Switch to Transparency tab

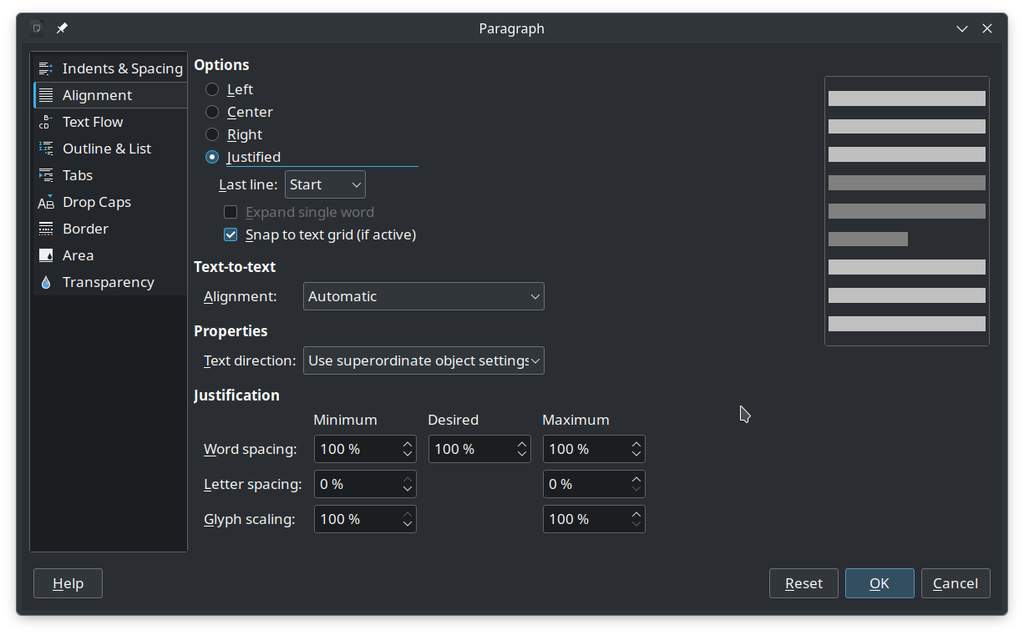(110, 283)
